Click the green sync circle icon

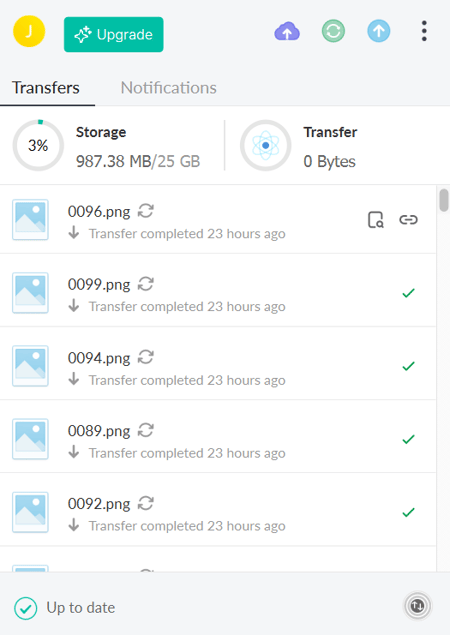pyautogui.click(x=333, y=31)
